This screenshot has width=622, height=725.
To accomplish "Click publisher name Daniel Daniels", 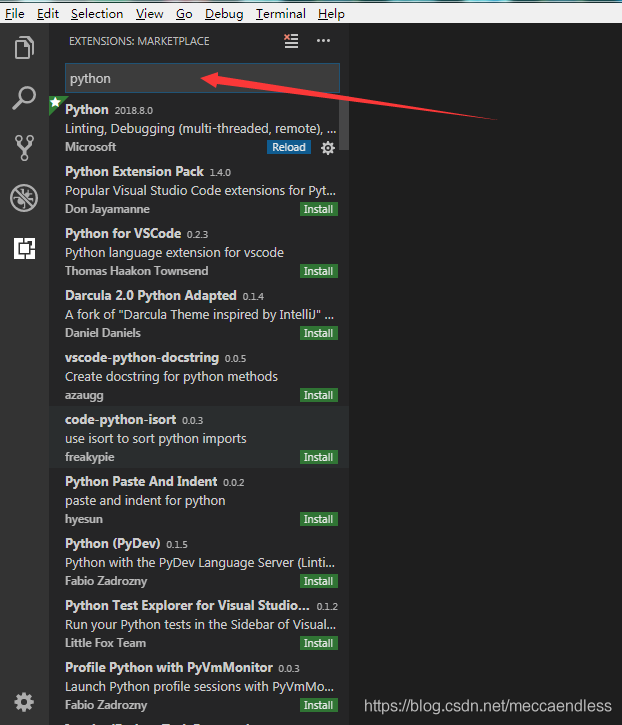I will (x=103, y=333).
